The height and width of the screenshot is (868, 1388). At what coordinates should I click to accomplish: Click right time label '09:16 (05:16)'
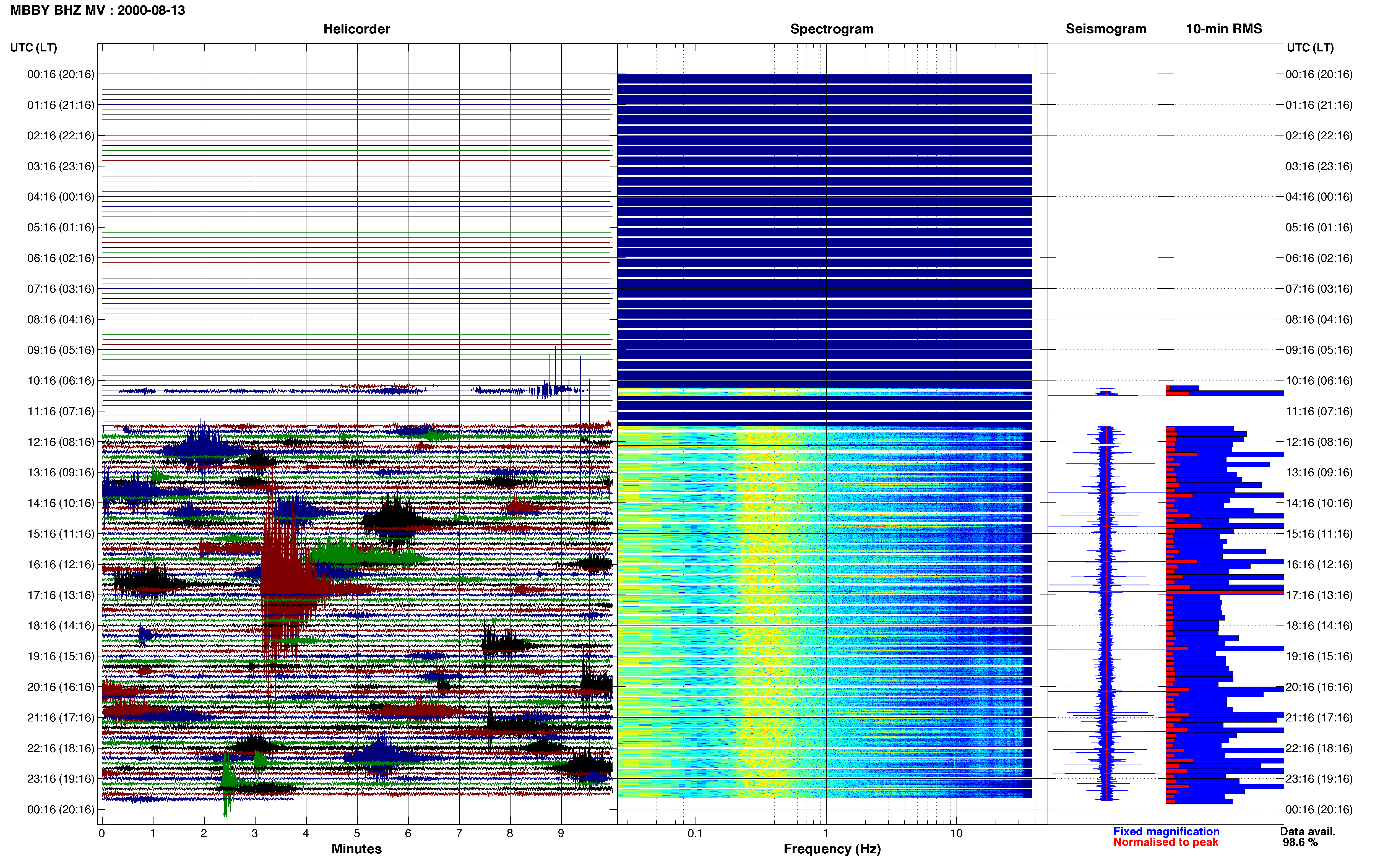[1319, 350]
